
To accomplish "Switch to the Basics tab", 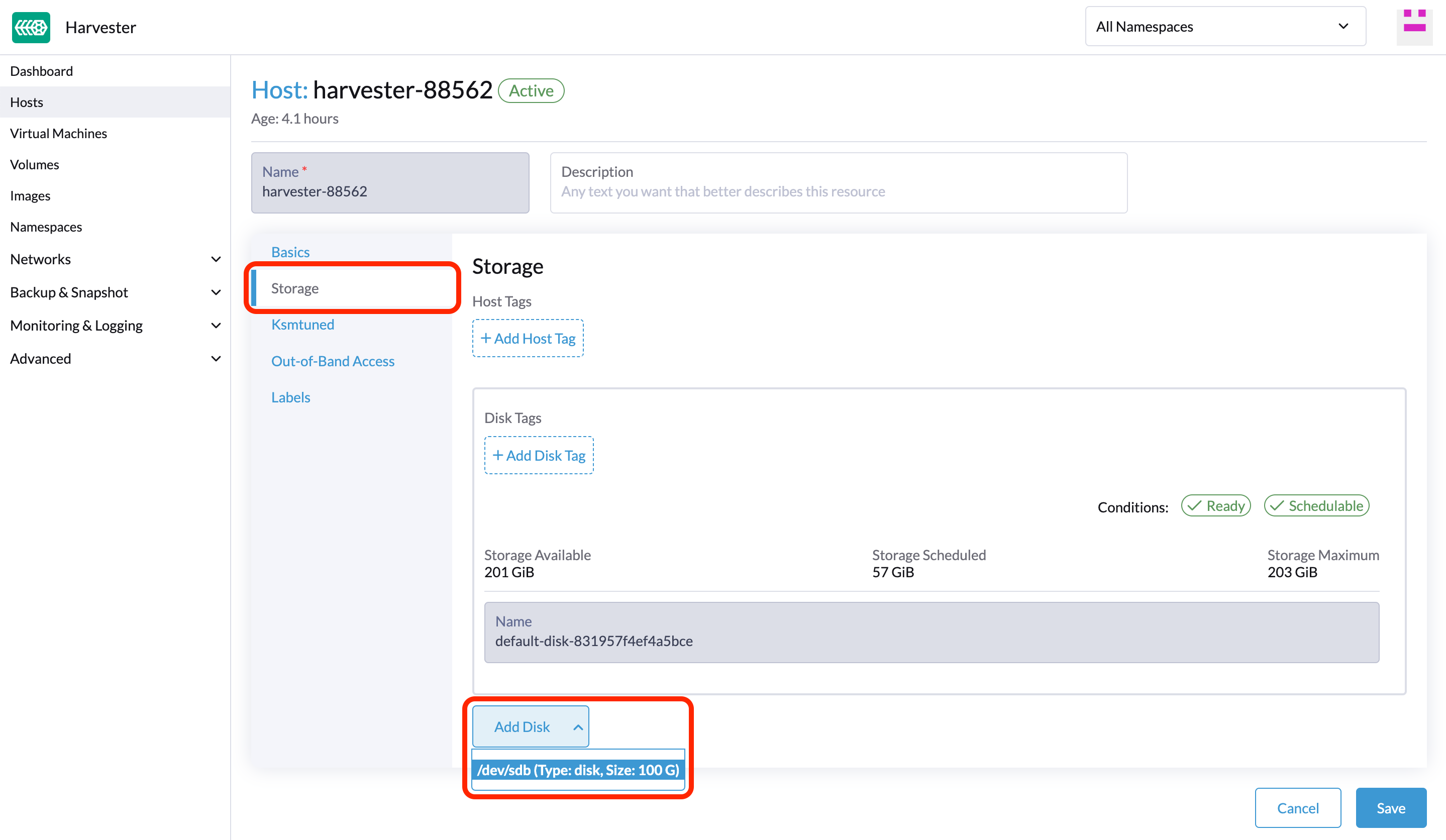I will click(290, 252).
